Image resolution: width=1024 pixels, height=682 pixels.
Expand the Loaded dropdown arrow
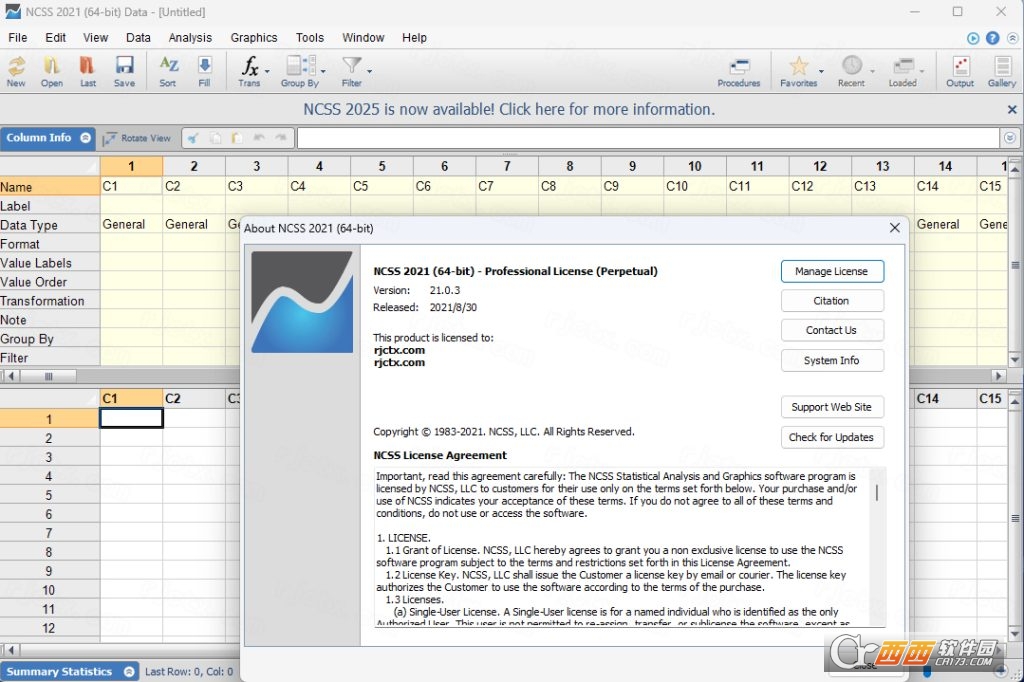[x=921, y=71]
